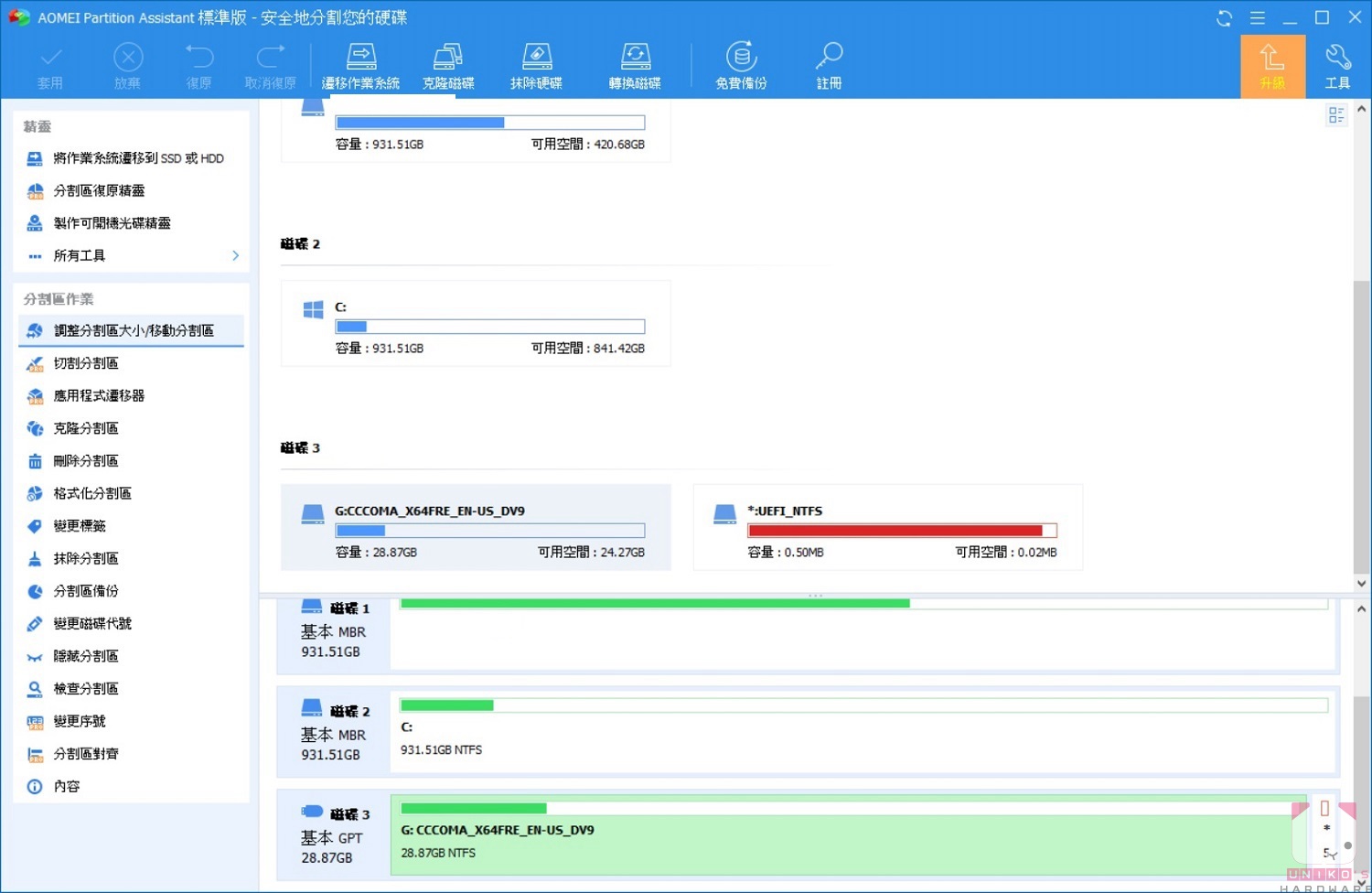The width and height of the screenshot is (1372, 893).
Task: Select the G:CCCOMA_X64FRE_EN-US_DV9 partition card
Action: [x=476, y=528]
